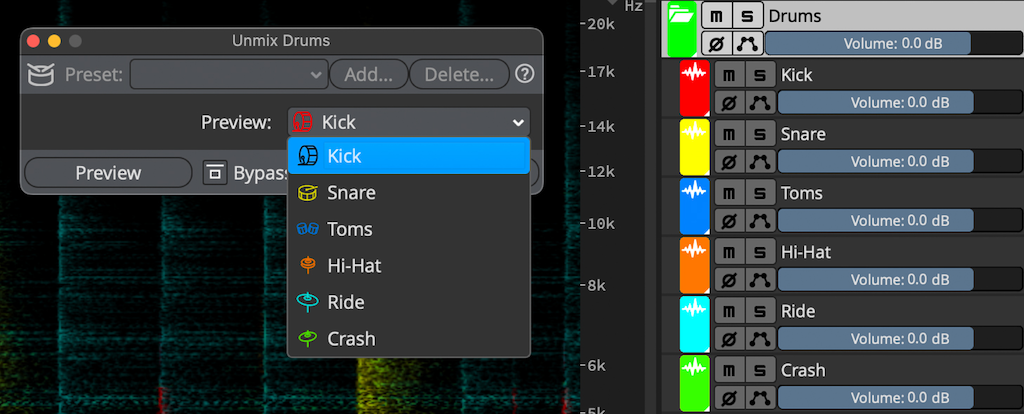Choose Kick from the preview list
1024x414 pixels.
pyautogui.click(x=409, y=155)
